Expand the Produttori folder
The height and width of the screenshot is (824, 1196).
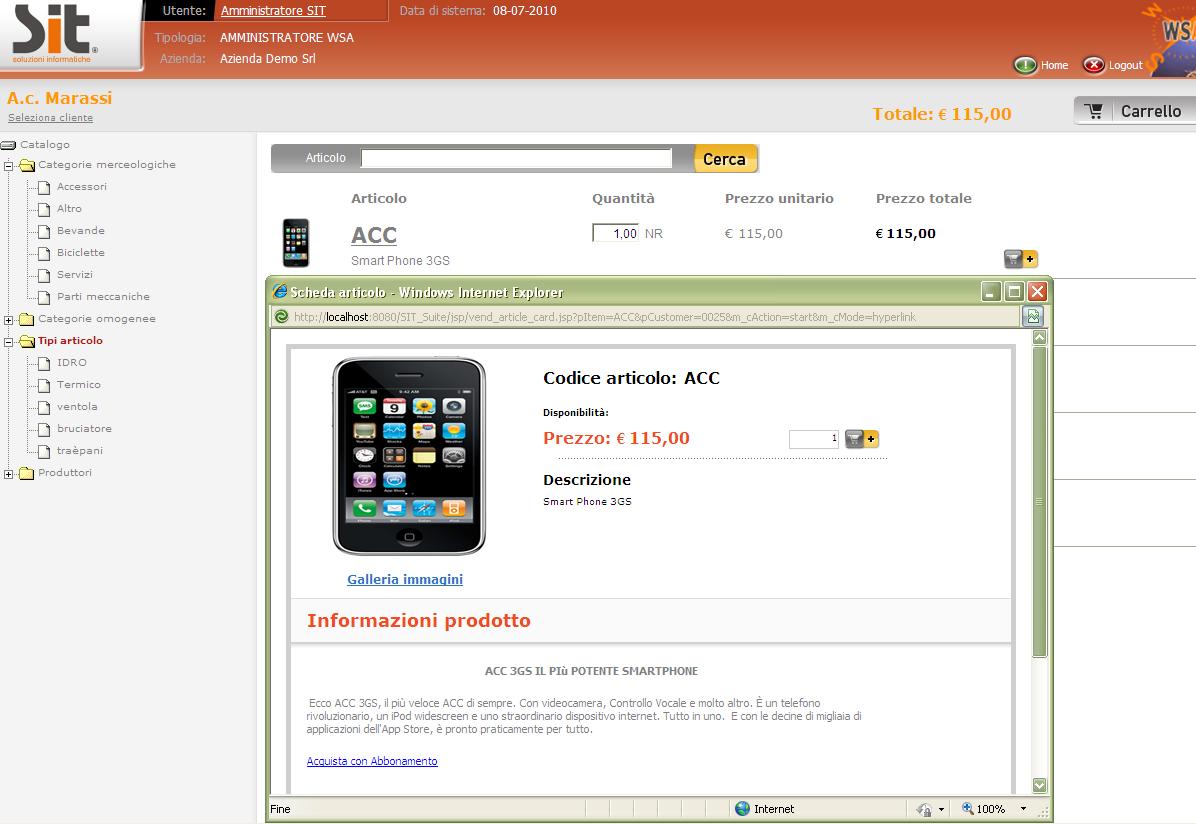[x=8, y=474]
